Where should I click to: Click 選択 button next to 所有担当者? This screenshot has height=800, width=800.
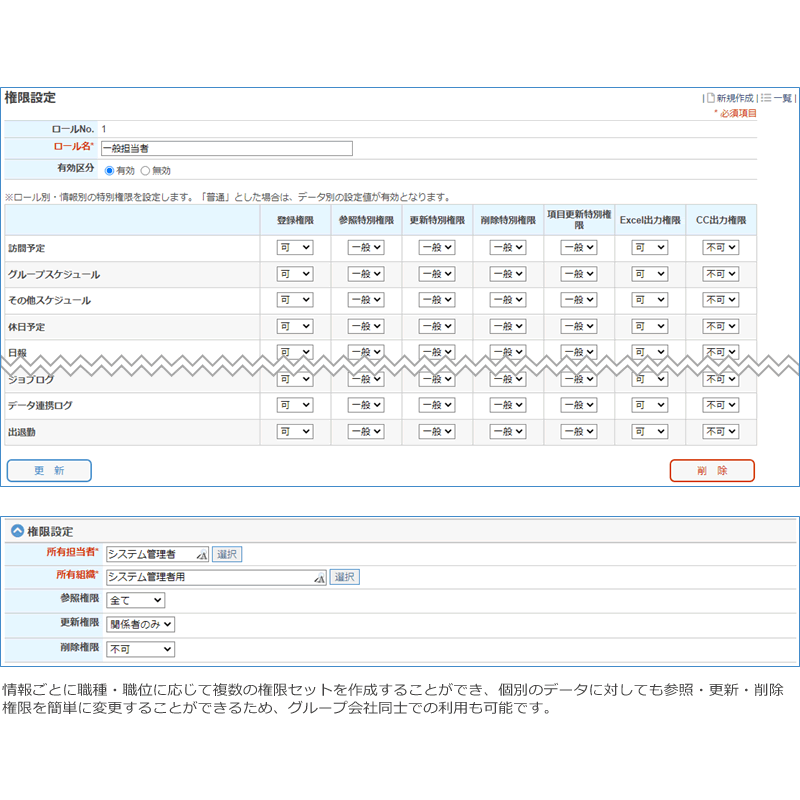click(x=227, y=554)
